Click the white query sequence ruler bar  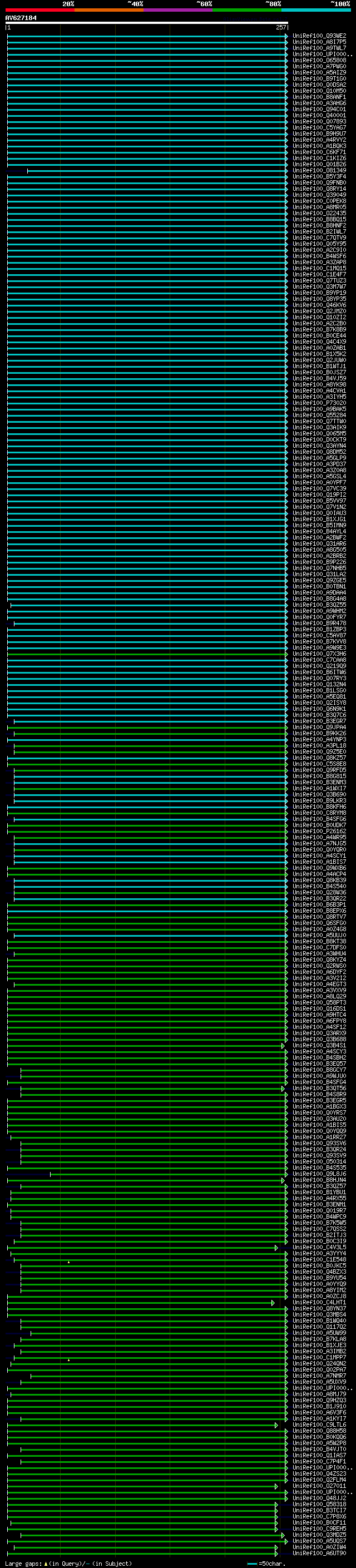[146, 23]
